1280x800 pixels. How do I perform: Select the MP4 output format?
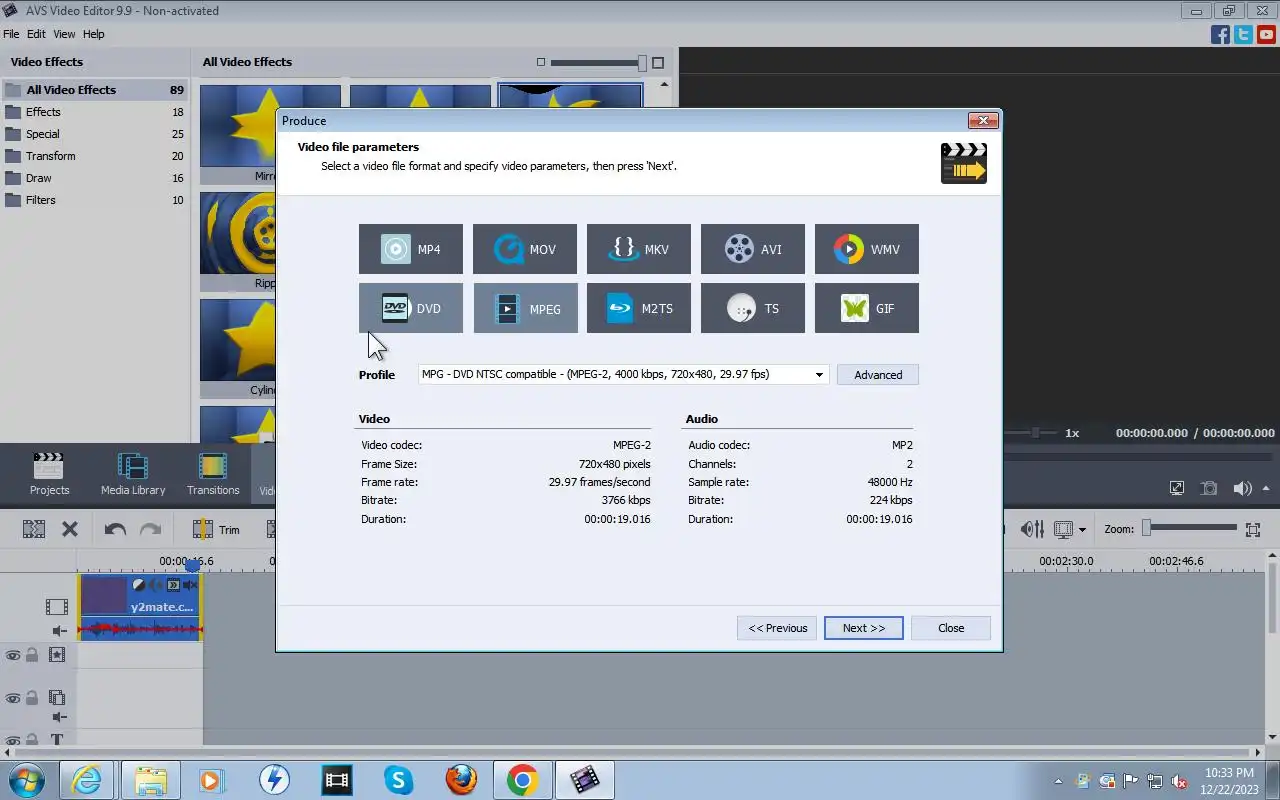click(x=411, y=249)
